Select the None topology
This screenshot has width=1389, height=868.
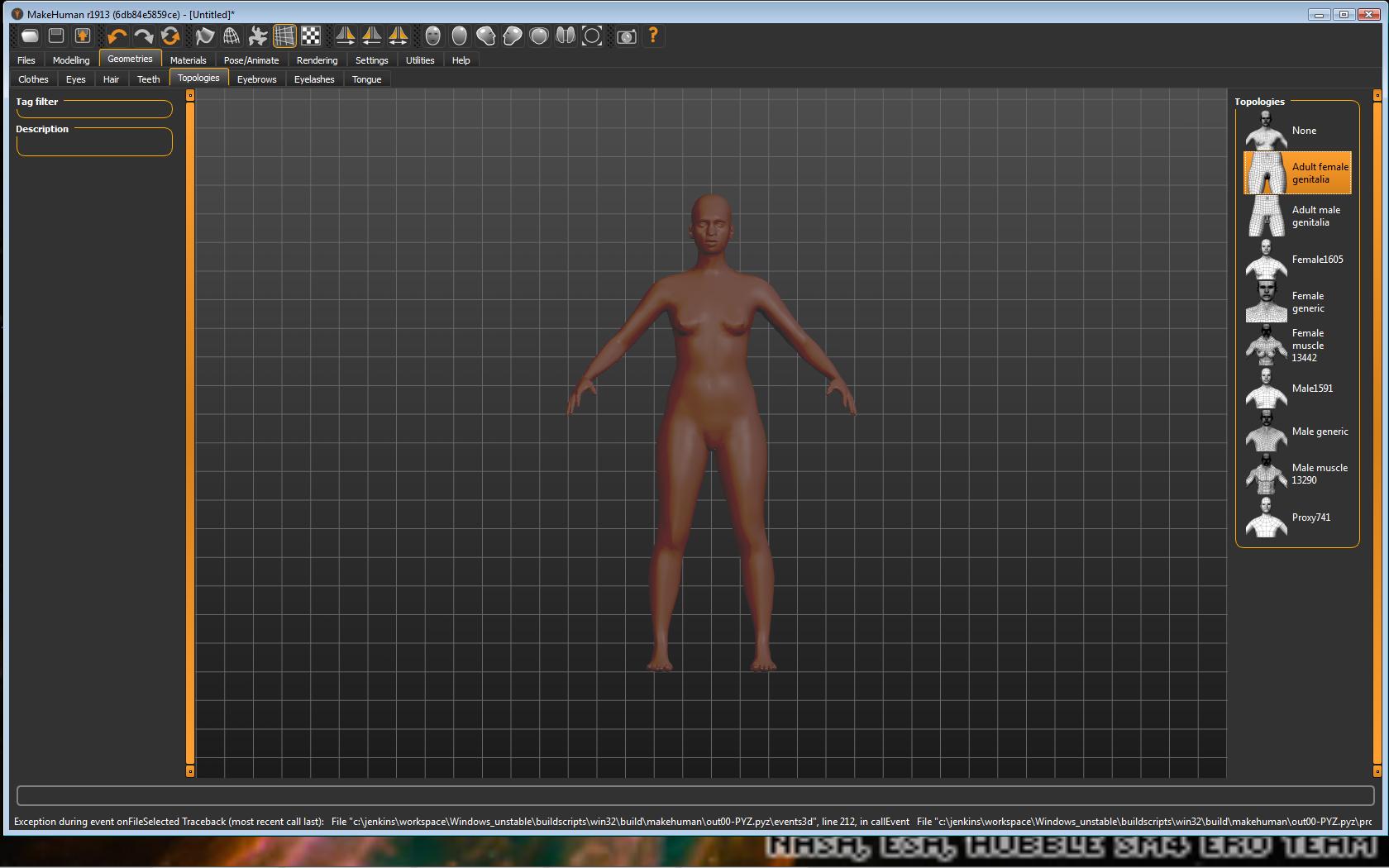pyautogui.click(x=1297, y=130)
